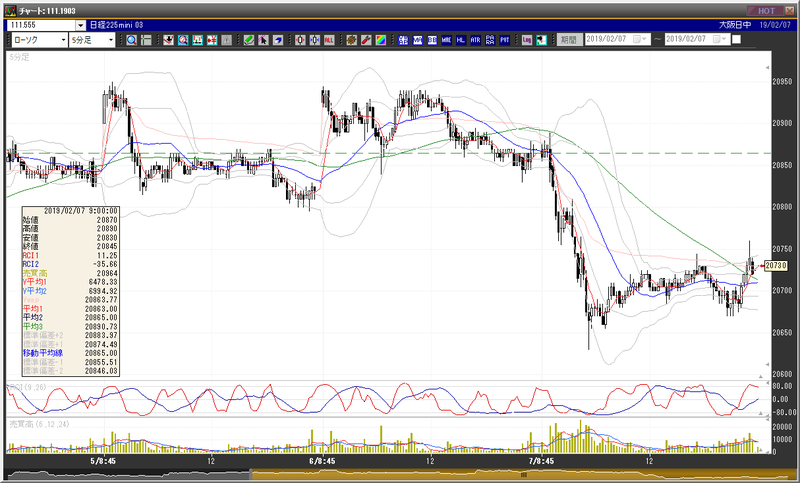Screen dimensions: 800x483
Task: Expand the symbol code 111.555 dropdown arrow
Action: [x=81, y=26]
